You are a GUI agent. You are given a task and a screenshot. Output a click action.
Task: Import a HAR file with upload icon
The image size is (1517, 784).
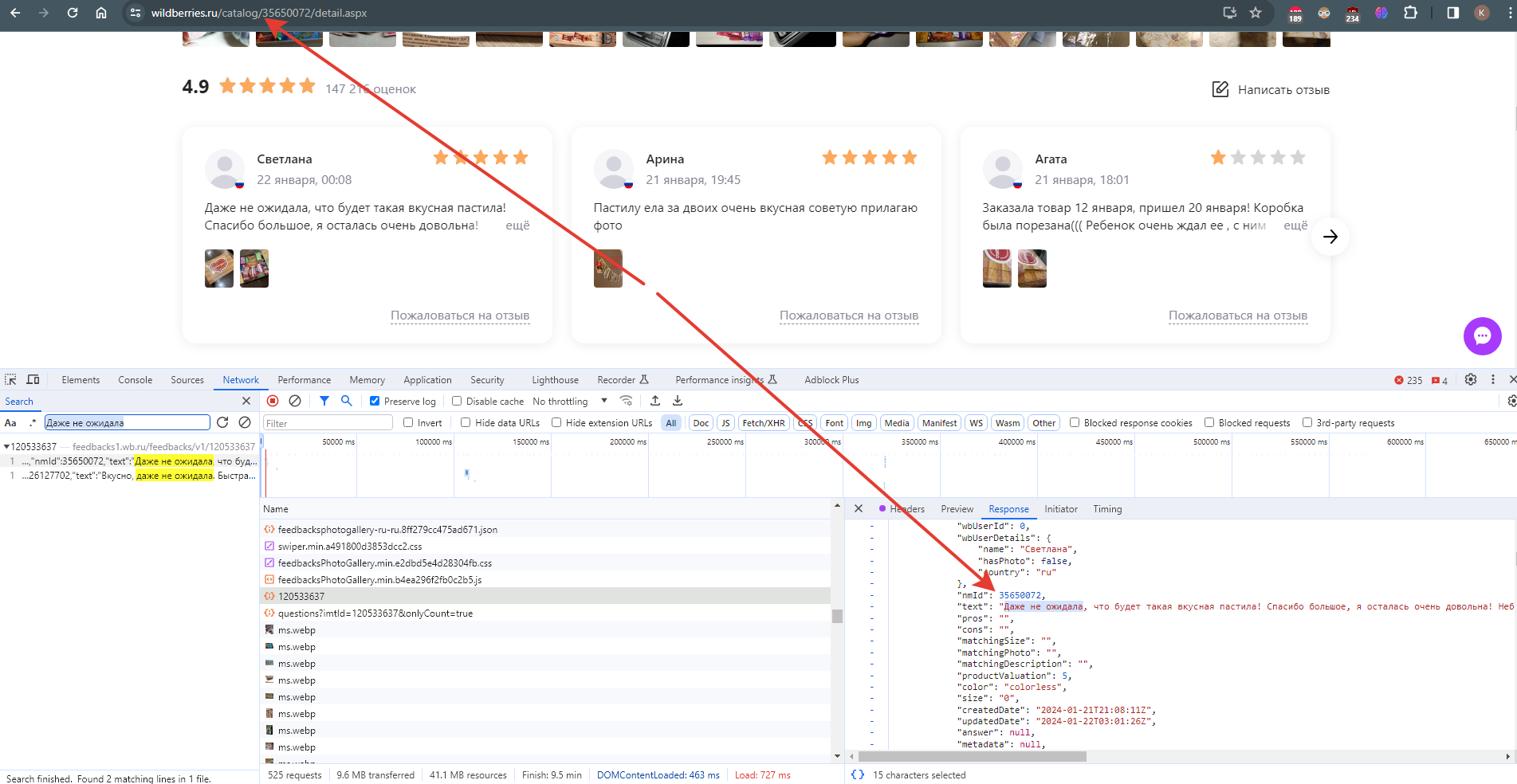pos(655,401)
